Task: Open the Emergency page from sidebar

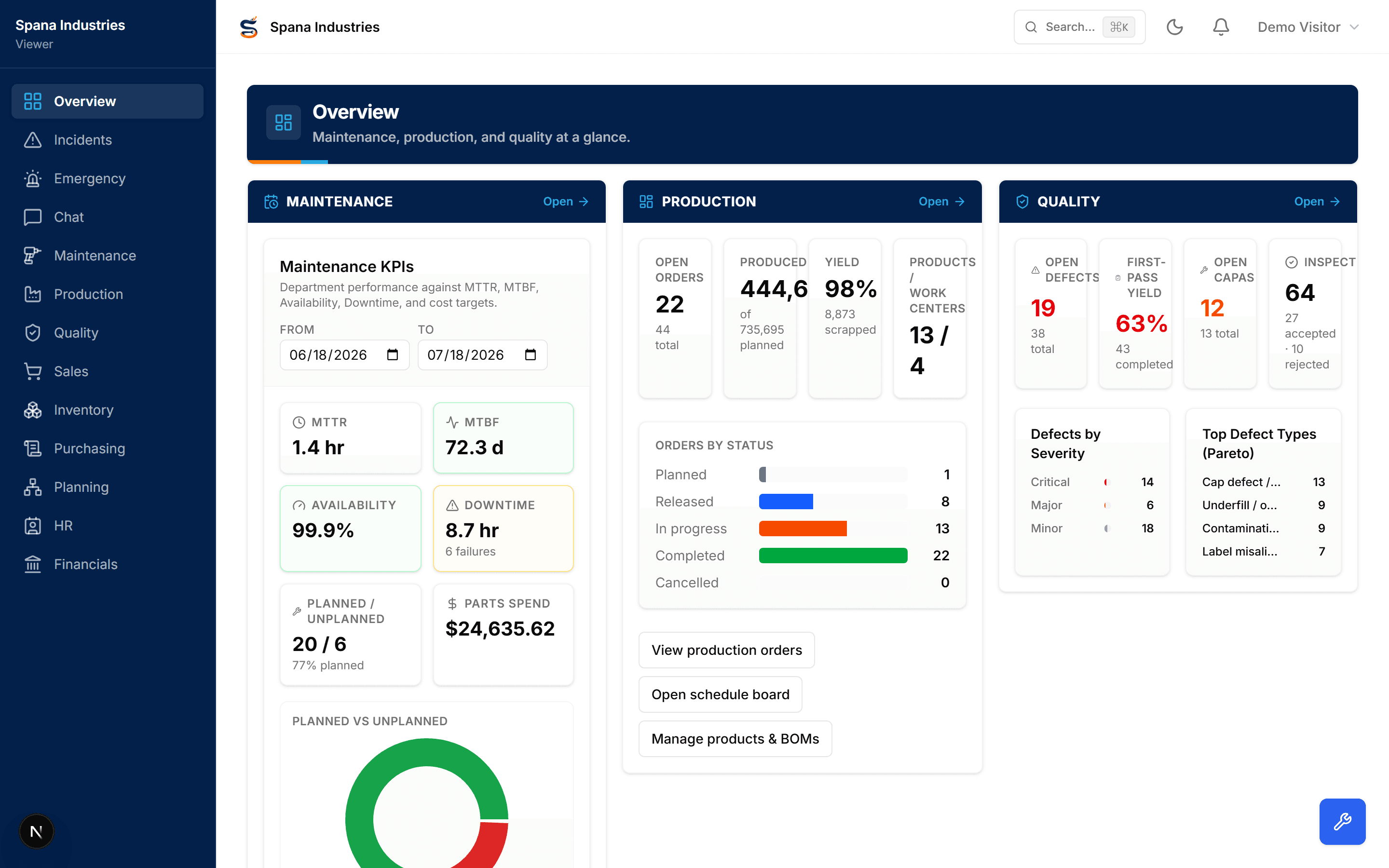Action: (x=108, y=178)
